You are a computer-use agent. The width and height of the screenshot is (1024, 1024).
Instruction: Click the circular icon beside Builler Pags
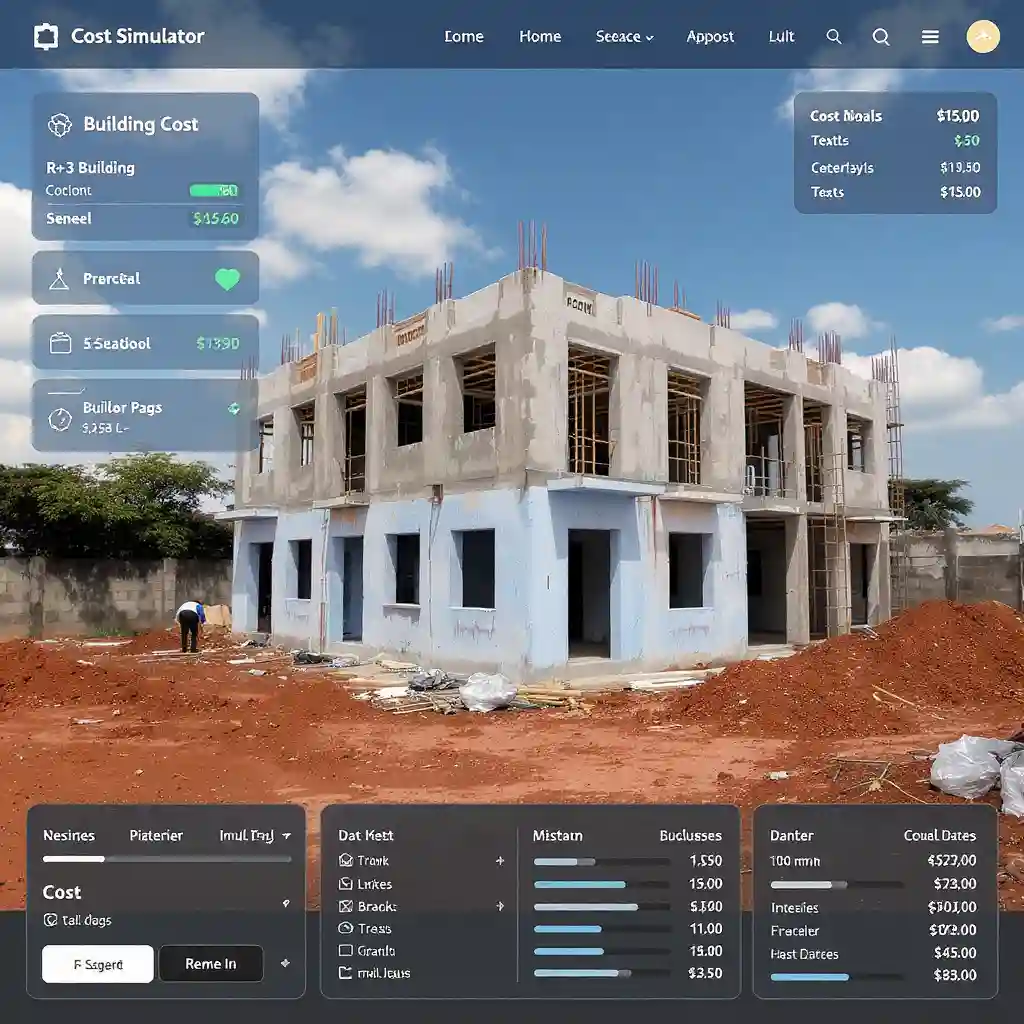click(60, 419)
